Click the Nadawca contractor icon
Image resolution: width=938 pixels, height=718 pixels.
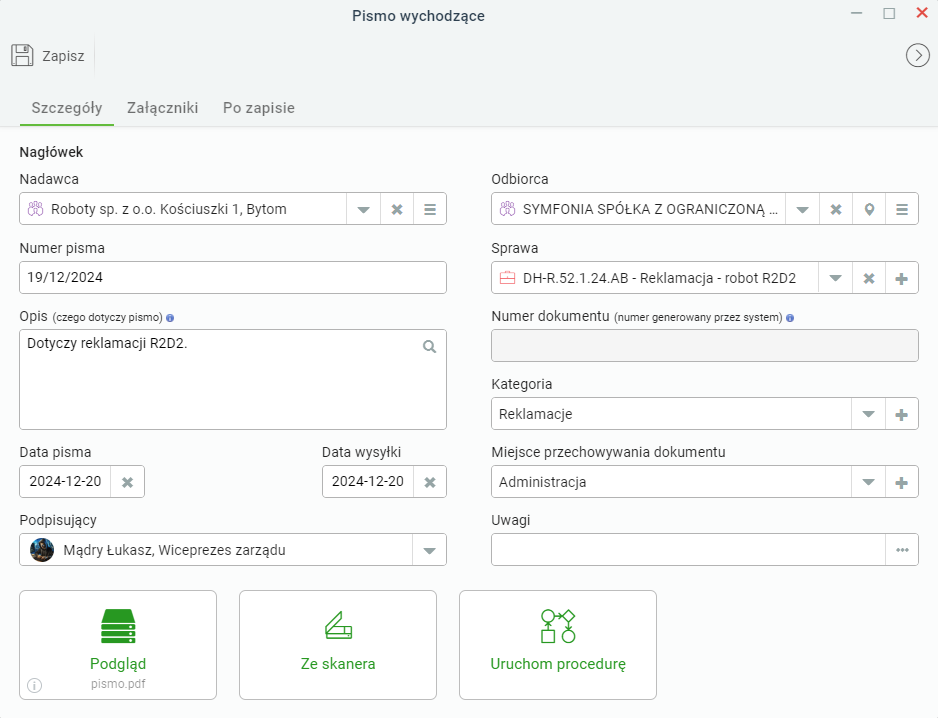pos(35,209)
